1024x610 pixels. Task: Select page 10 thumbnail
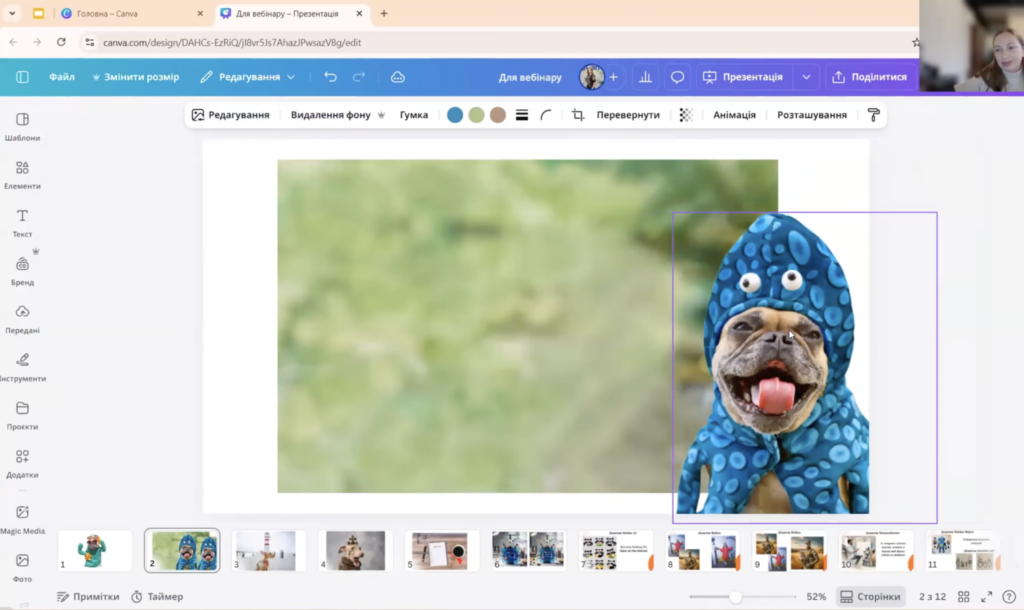876,551
